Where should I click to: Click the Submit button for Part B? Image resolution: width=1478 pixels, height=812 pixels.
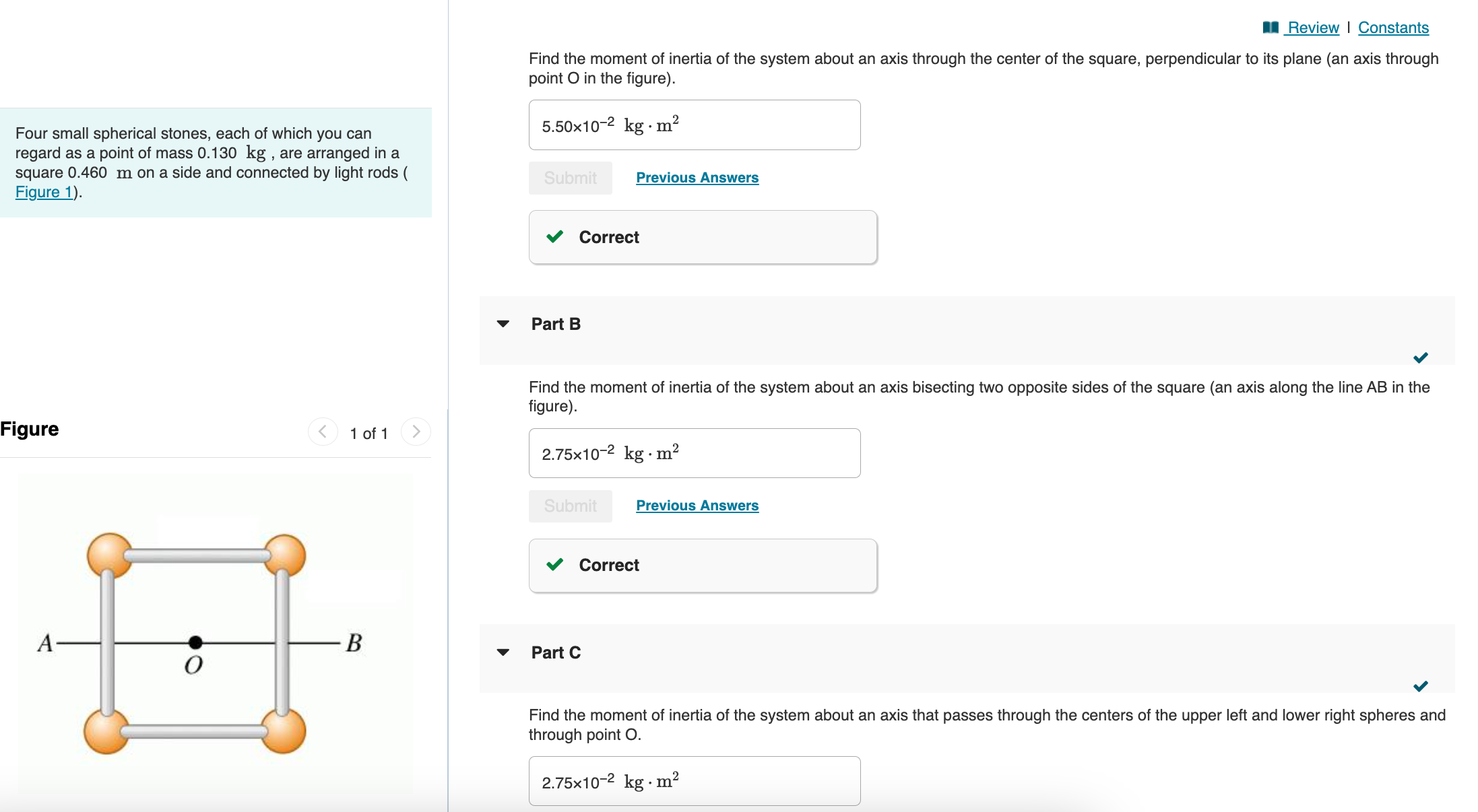570,506
